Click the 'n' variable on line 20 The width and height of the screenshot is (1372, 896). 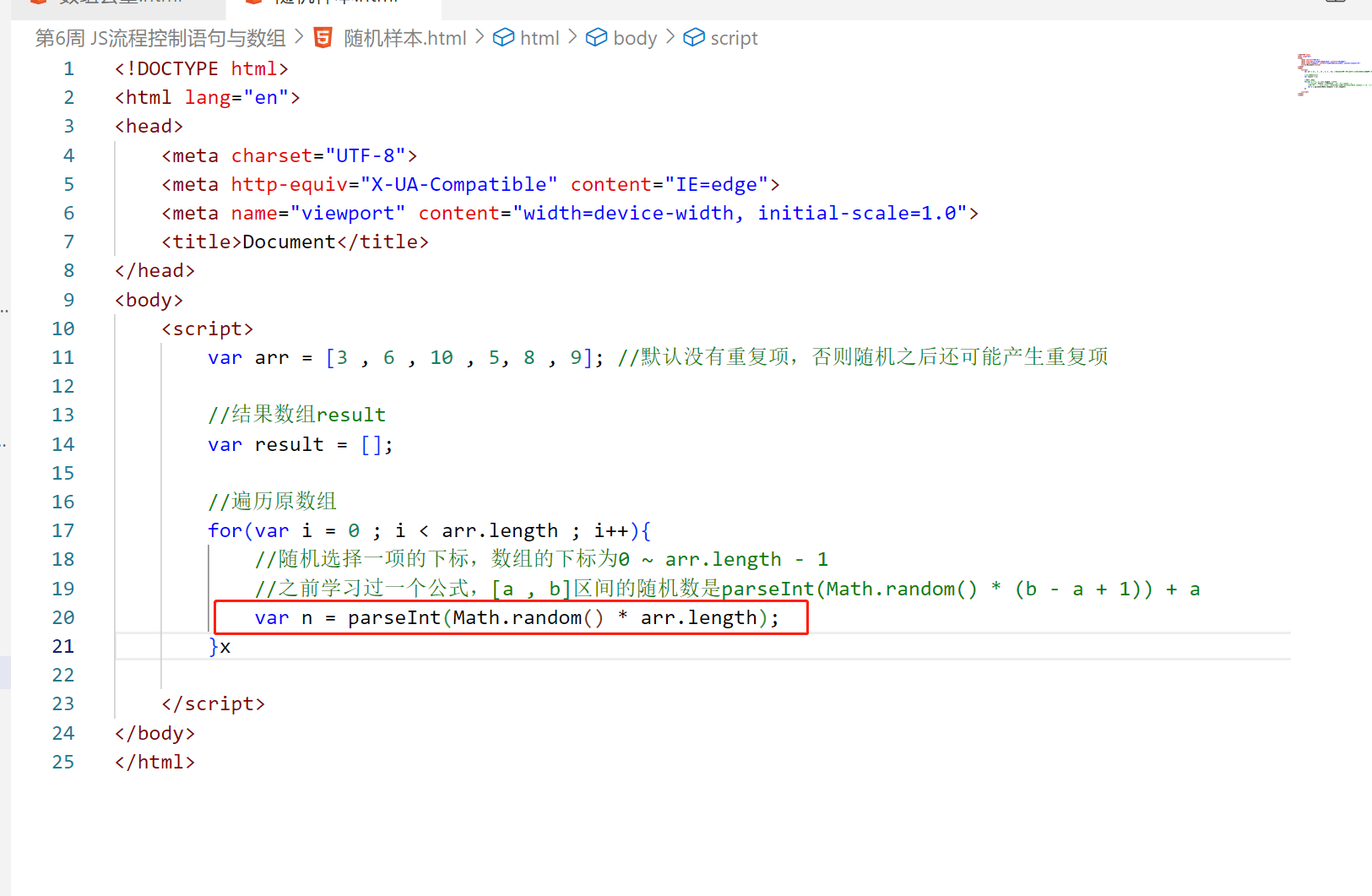[307, 617]
